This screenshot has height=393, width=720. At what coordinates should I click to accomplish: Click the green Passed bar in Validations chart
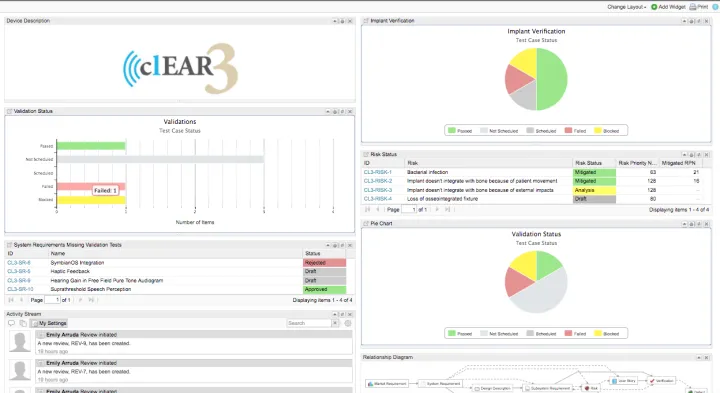point(91,146)
